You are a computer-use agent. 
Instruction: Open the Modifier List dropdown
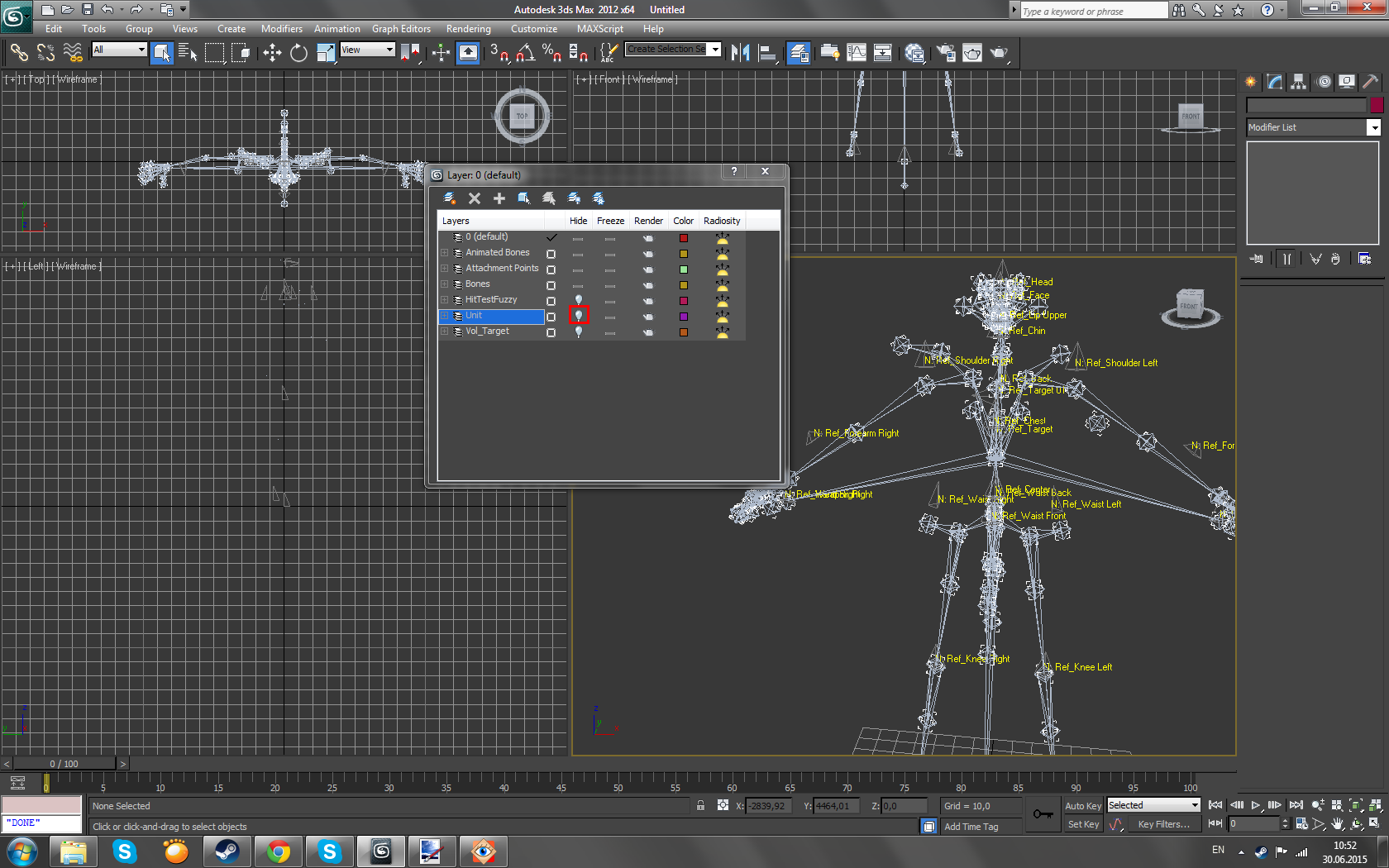[x=1373, y=127]
